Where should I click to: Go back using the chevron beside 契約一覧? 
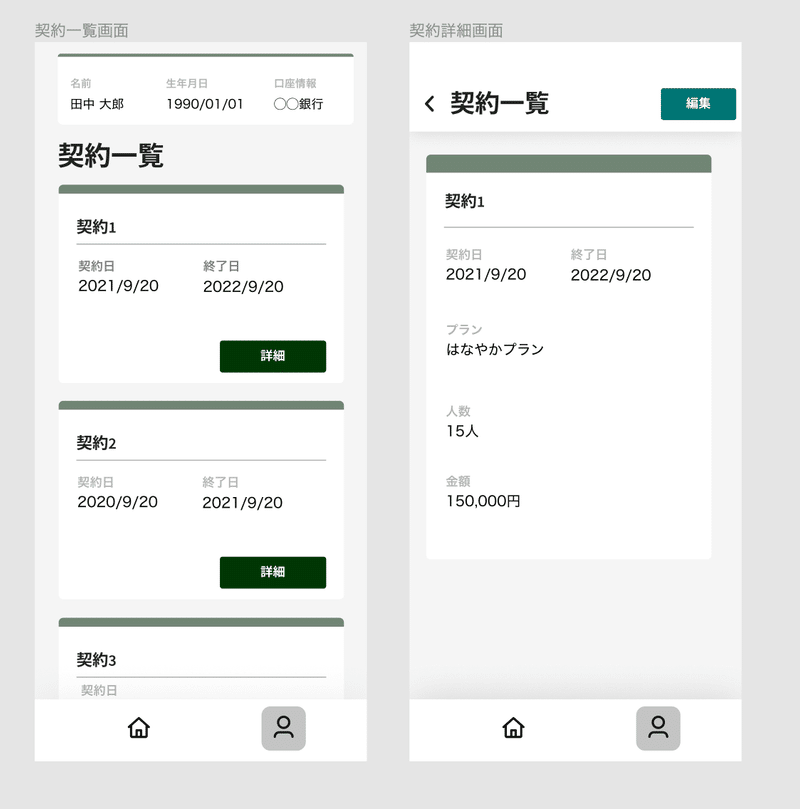coord(430,104)
